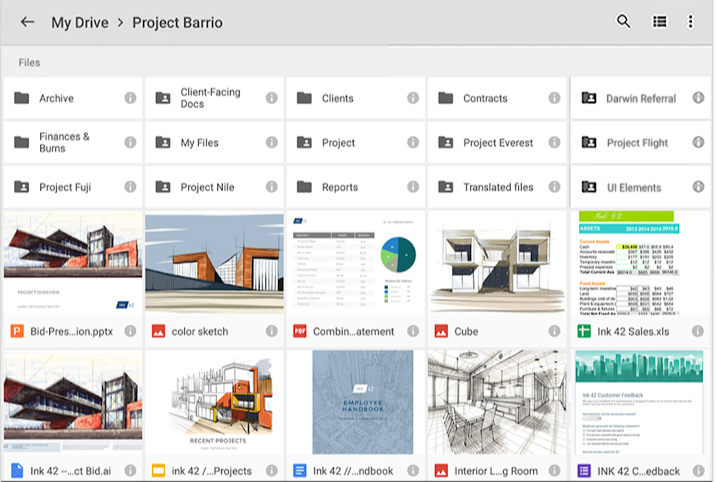Image resolution: width=716 pixels, height=482 pixels.
Task: Show details for Clients folder
Action: 413,98
